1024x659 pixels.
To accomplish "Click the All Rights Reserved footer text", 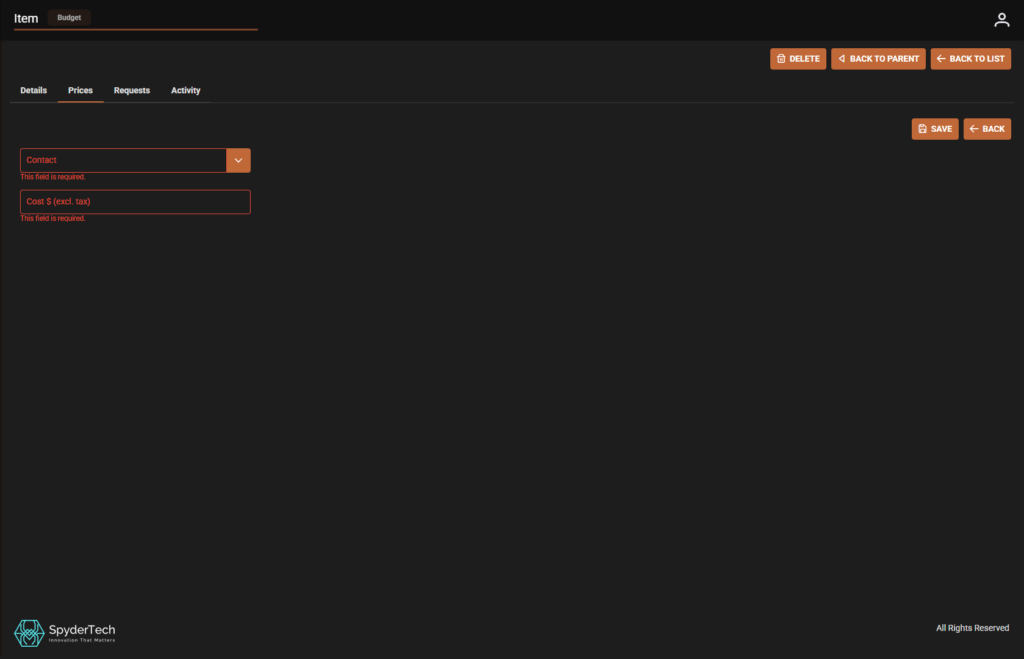I will click(x=972, y=628).
